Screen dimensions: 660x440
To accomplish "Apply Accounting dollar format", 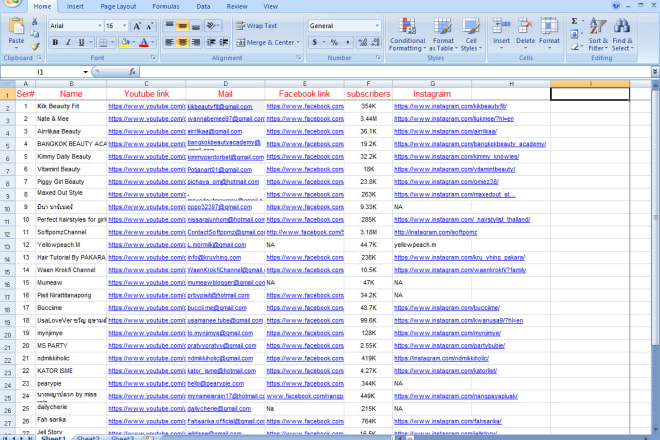I will 315,43.
